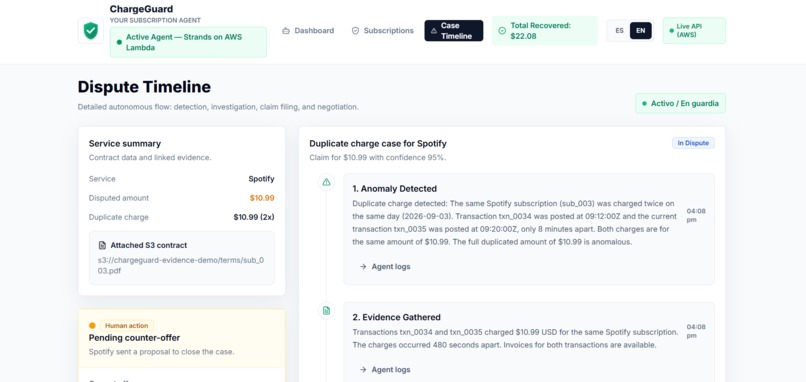The image size is (806, 382).
Task: Switch language to EN
Action: pyautogui.click(x=640, y=31)
